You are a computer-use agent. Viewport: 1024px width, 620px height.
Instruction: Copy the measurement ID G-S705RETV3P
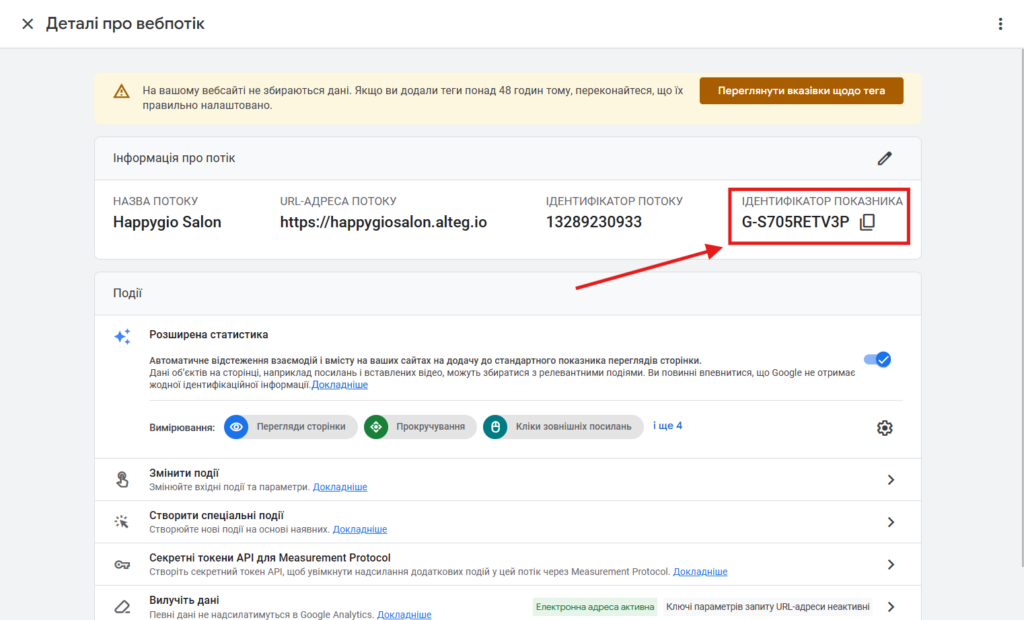click(867, 222)
